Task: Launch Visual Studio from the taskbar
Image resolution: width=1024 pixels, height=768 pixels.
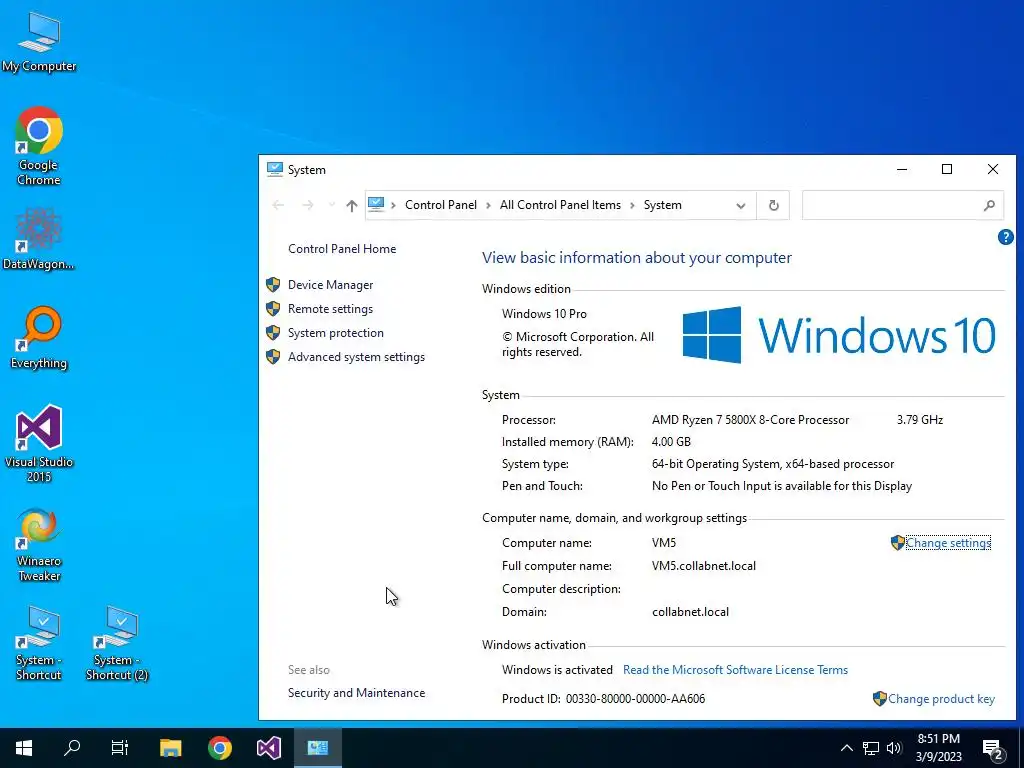Action: point(268,748)
